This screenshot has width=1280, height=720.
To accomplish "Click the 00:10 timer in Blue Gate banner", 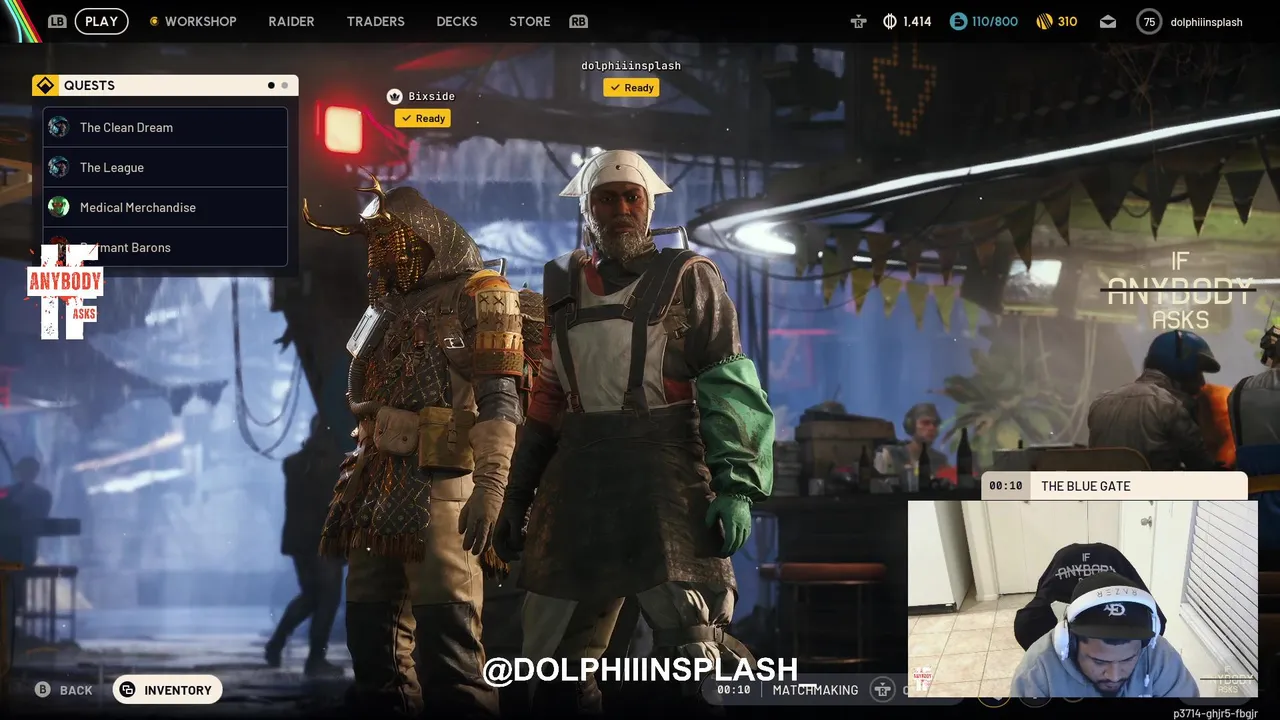I will (x=1005, y=486).
